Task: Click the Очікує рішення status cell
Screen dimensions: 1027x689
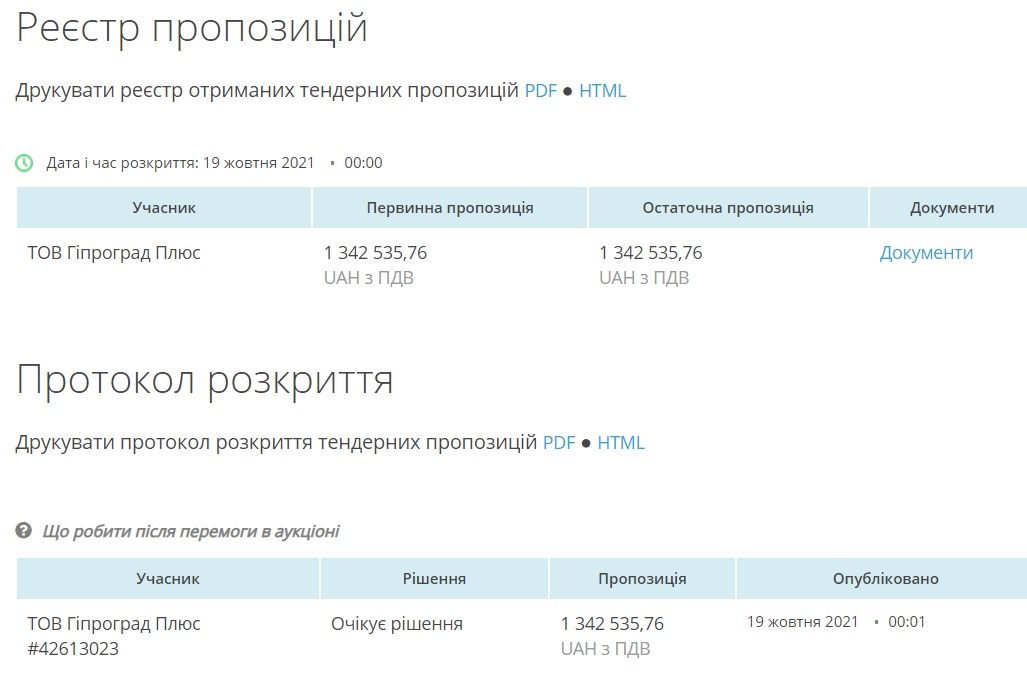Action: (397, 624)
